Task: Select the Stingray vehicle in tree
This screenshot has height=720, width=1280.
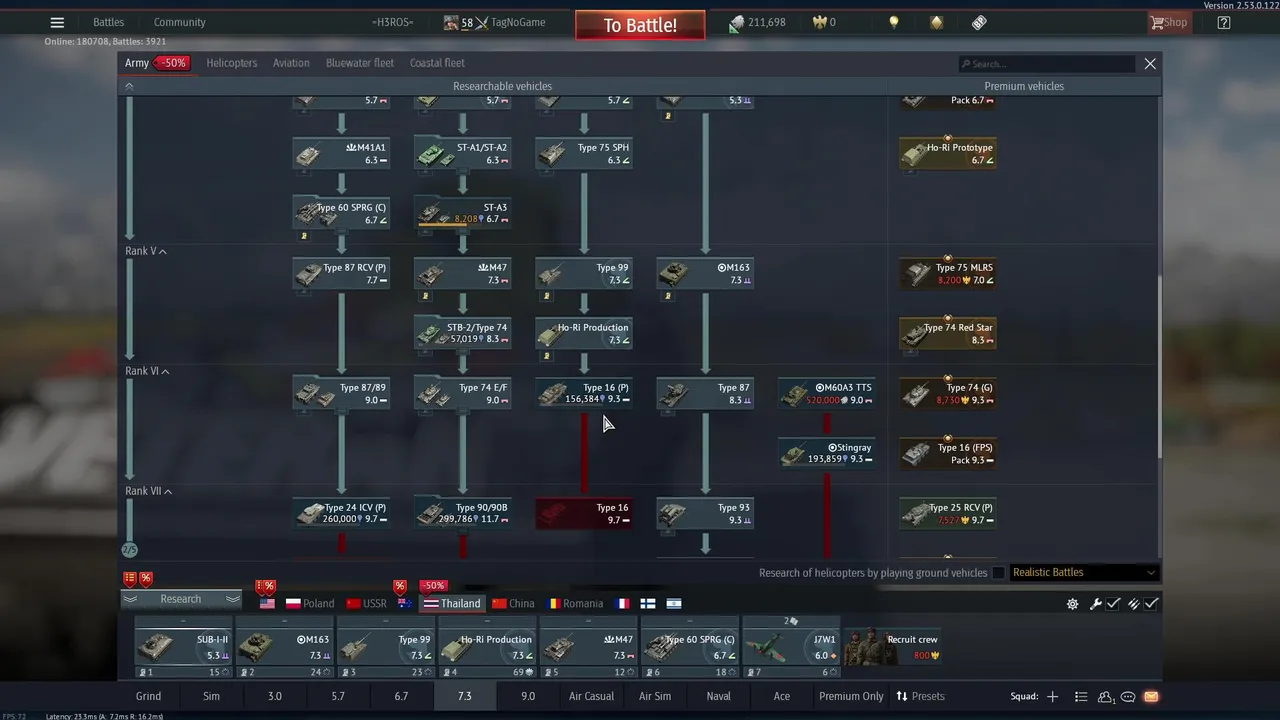Action: (826, 453)
